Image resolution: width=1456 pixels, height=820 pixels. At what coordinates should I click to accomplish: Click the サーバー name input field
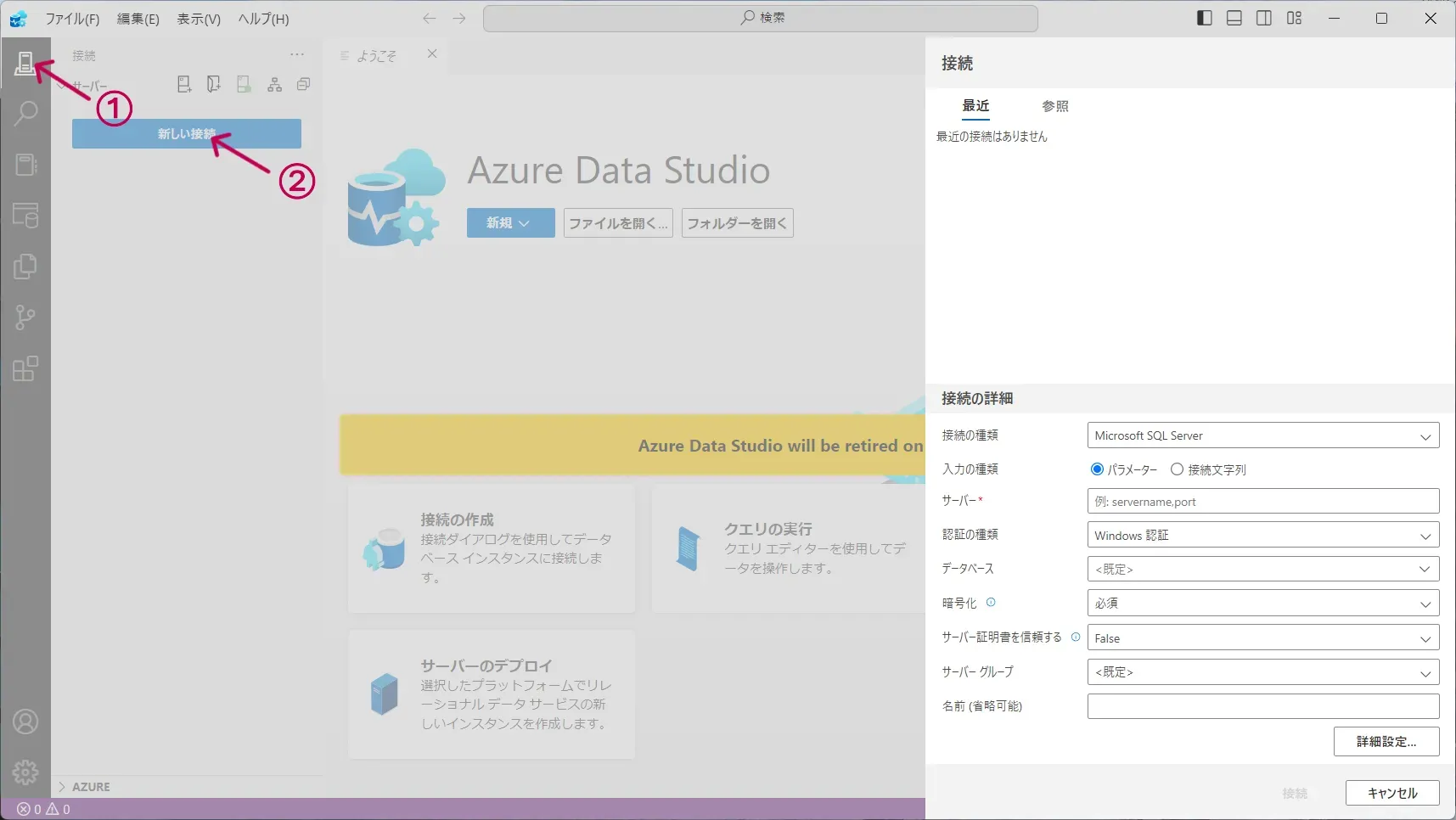(x=1263, y=501)
